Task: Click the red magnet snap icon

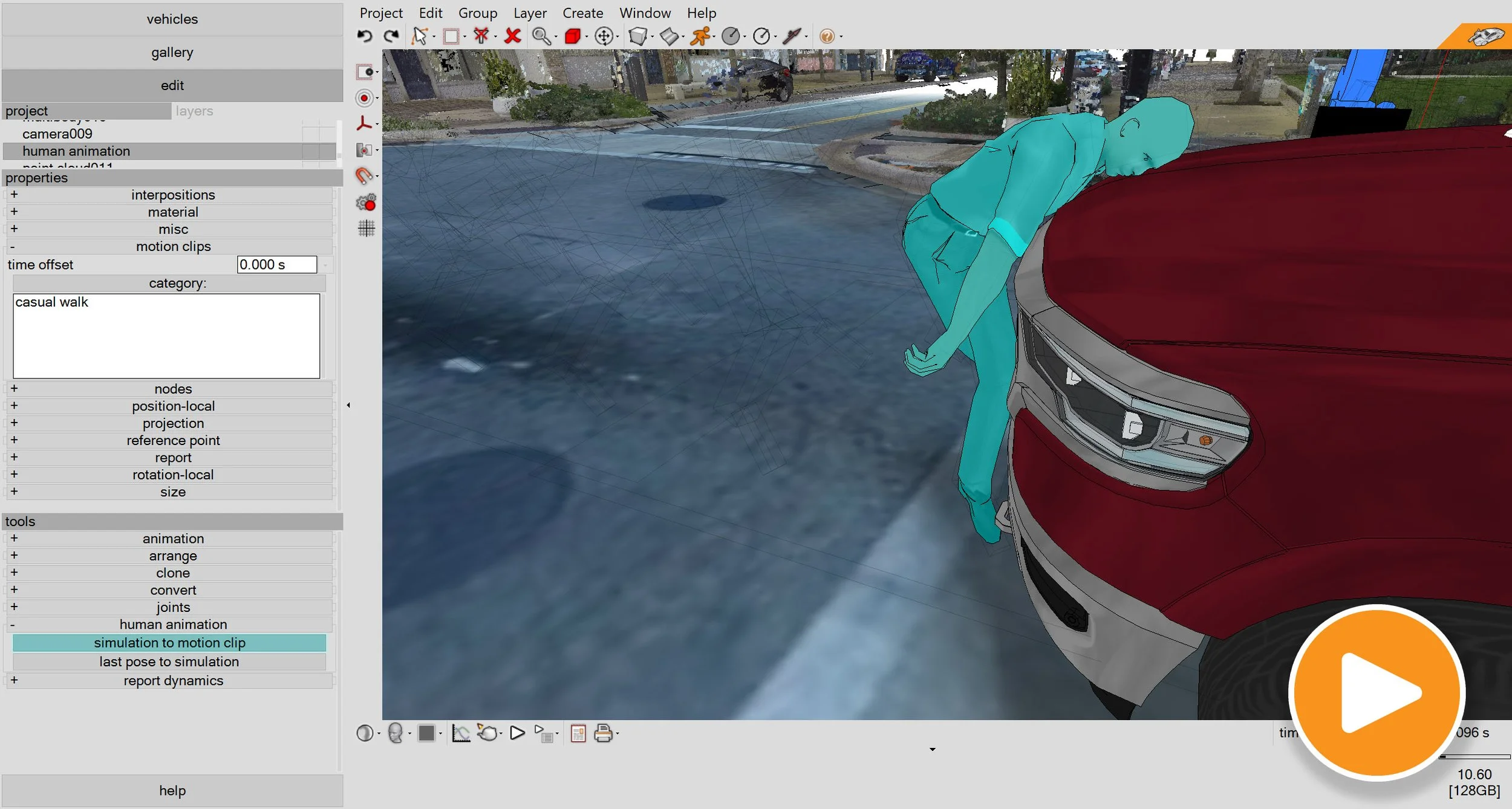Action: coord(364,176)
